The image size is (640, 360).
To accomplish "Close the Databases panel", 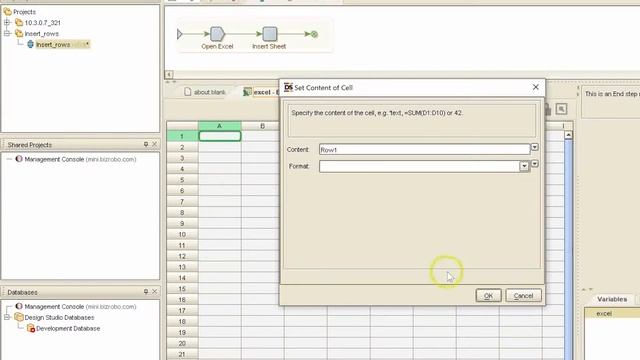I will pos(154,291).
